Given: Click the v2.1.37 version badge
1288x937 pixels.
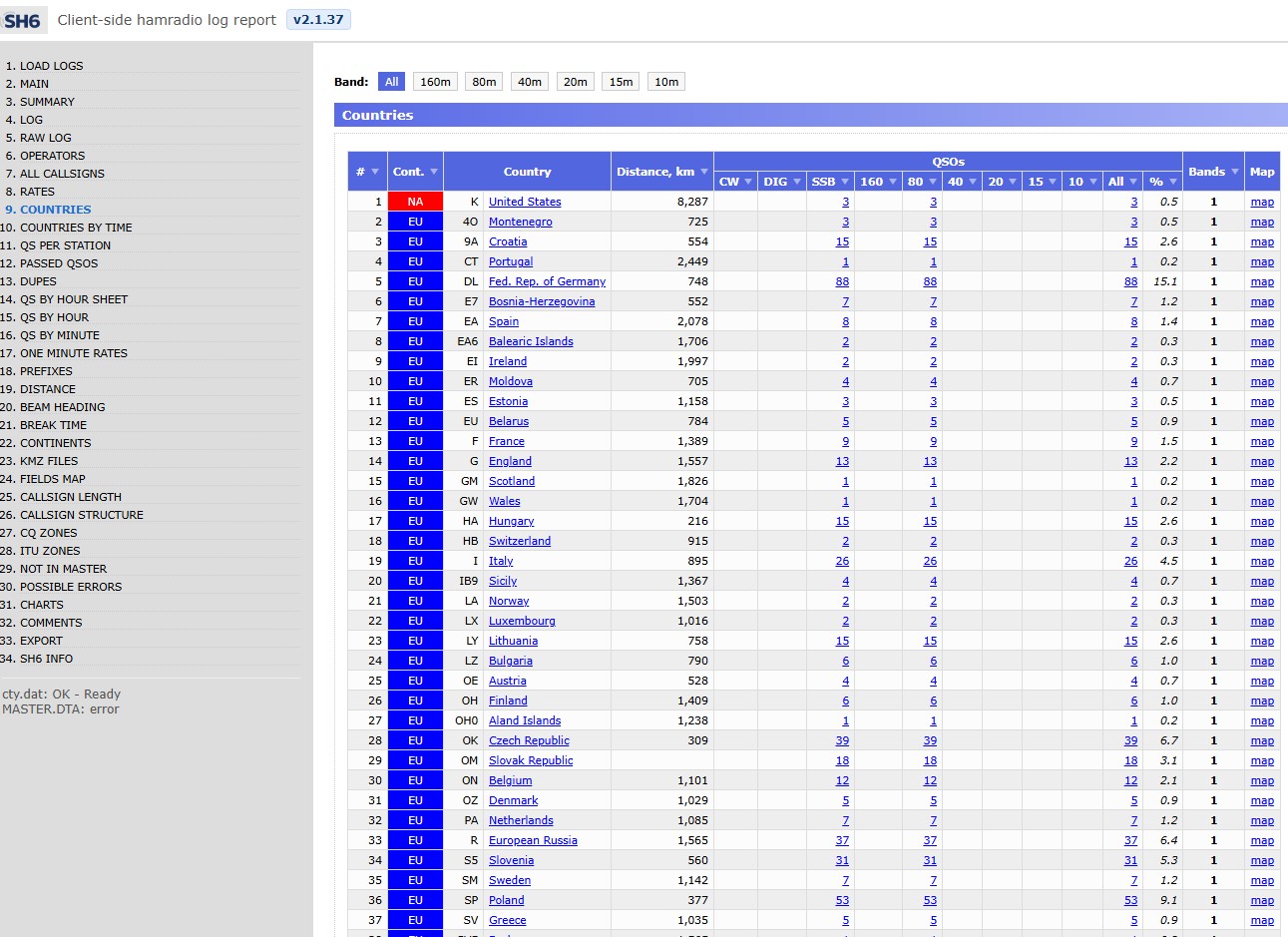Looking at the screenshot, I should click(318, 20).
